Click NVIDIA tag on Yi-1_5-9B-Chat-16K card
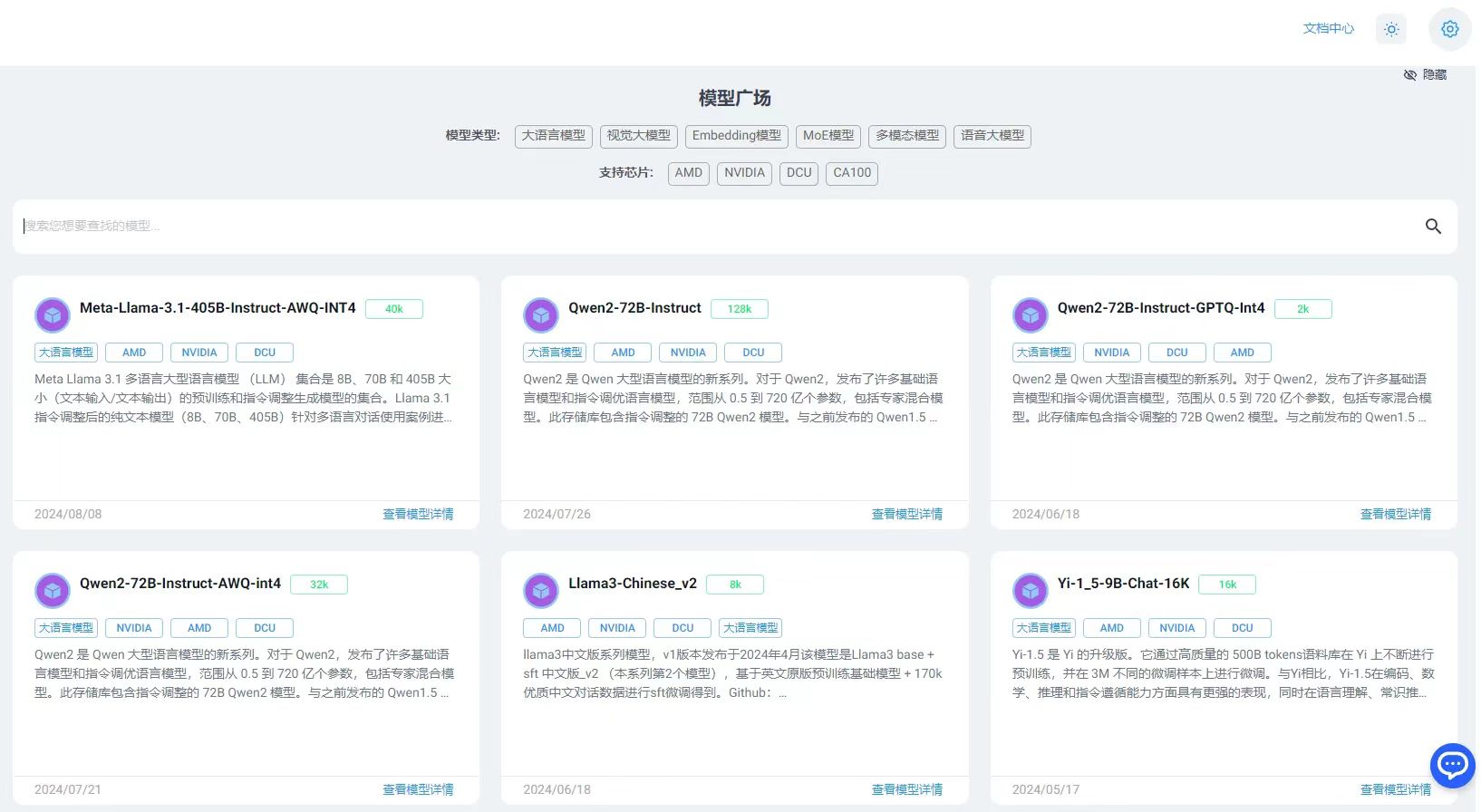The width and height of the screenshot is (1481, 812). point(1177,628)
